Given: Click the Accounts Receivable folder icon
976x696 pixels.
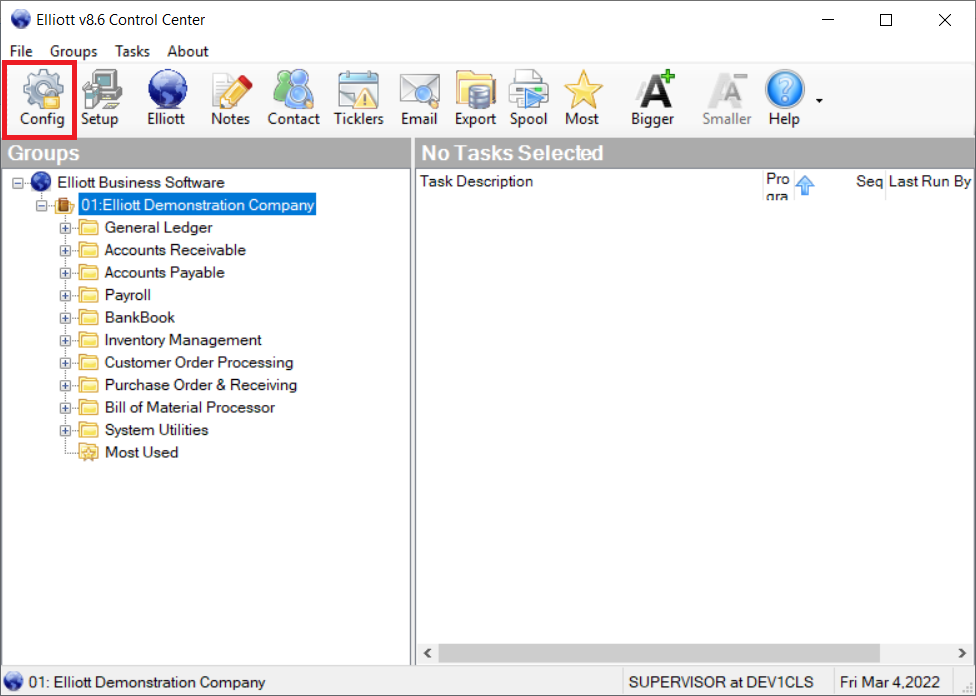Looking at the screenshot, I should coord(88,250).
